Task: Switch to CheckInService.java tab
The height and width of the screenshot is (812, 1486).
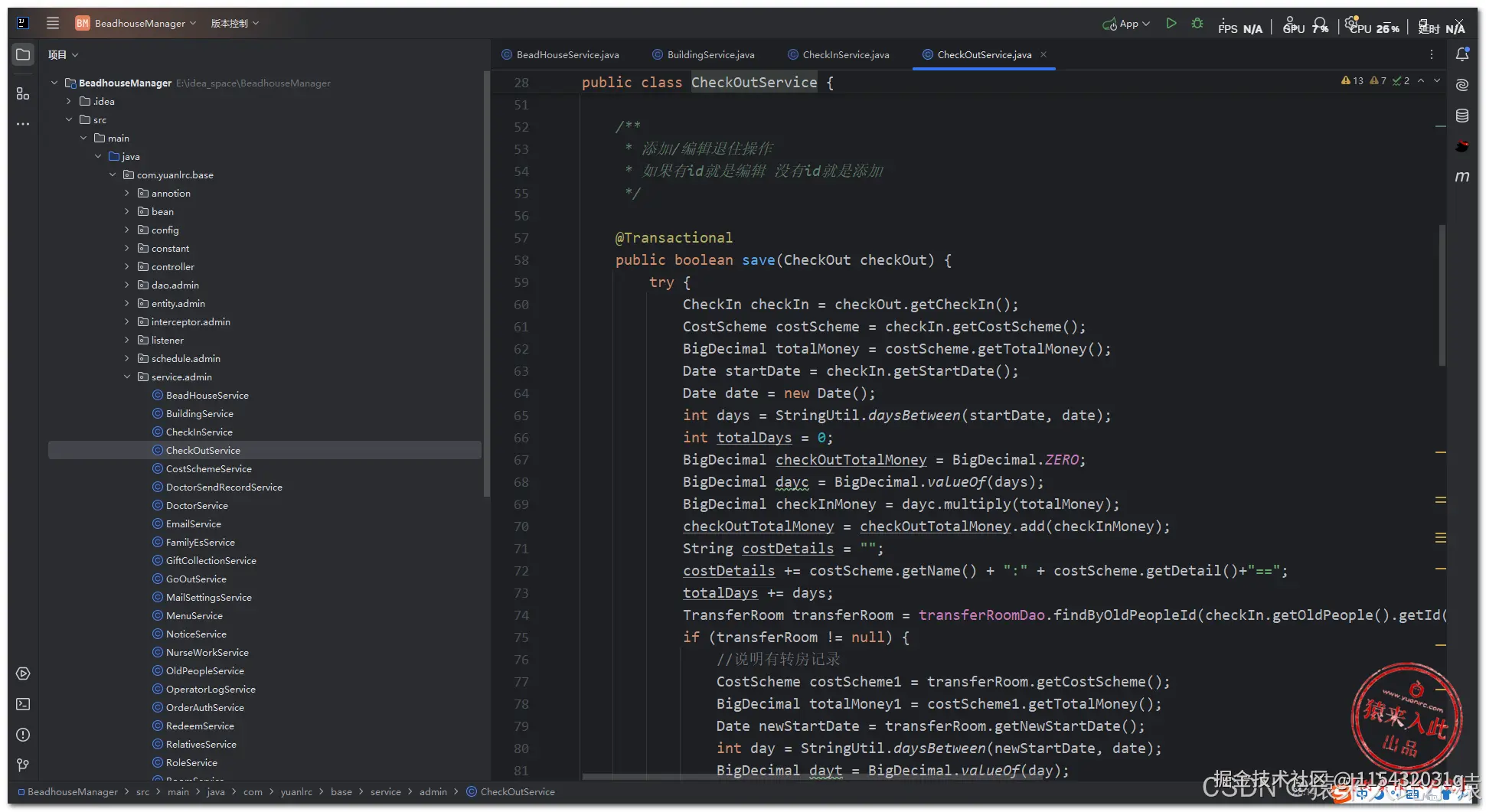Action: point(838,54)
